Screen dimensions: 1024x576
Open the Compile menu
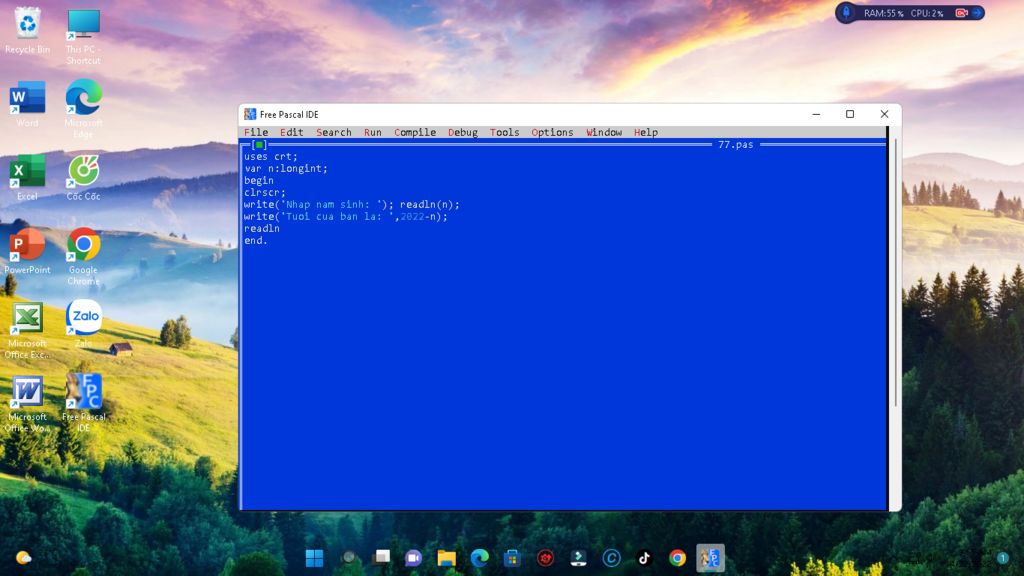coord(415,132)
